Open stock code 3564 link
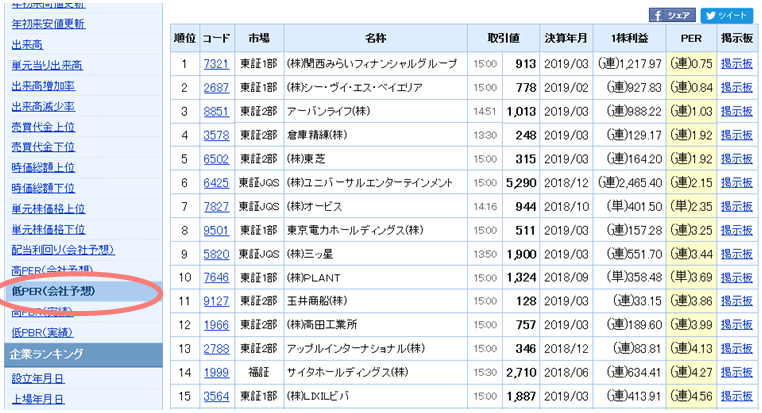This screenshot has width=762, height=413. (216, 396)
